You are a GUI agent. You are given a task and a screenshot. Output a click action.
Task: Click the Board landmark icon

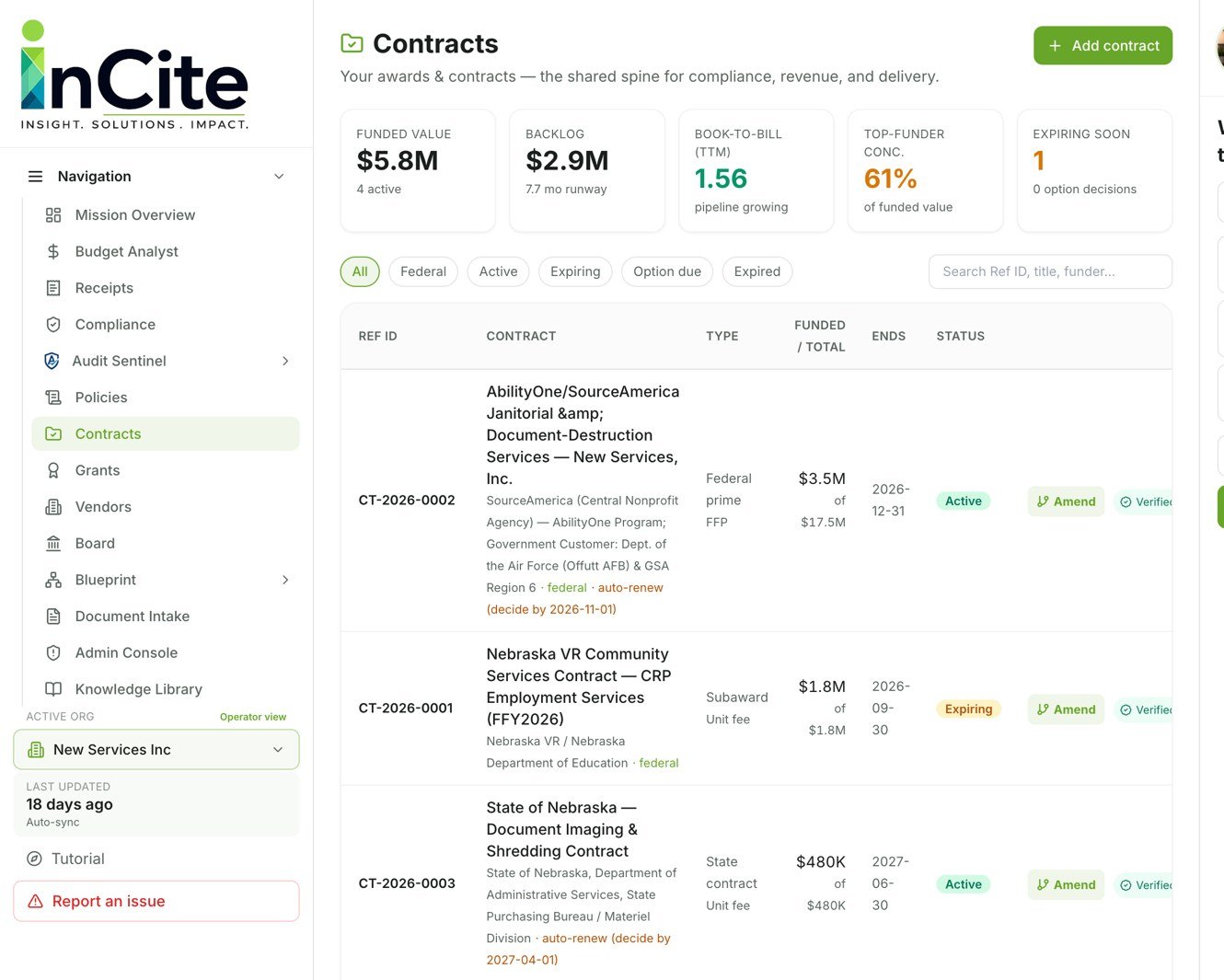[x=53, y=543]
